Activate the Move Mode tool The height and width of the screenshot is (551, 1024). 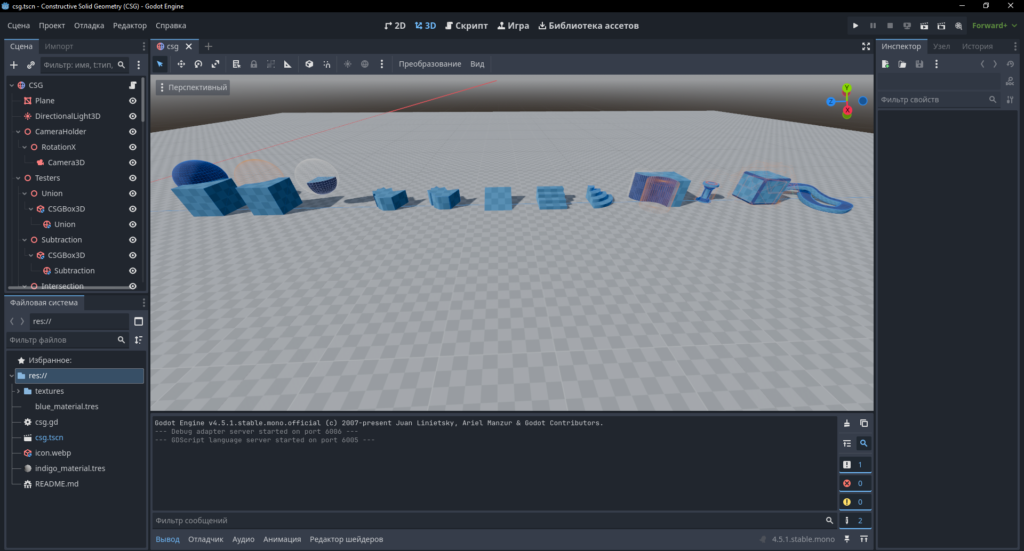click(x=181, y=64)
